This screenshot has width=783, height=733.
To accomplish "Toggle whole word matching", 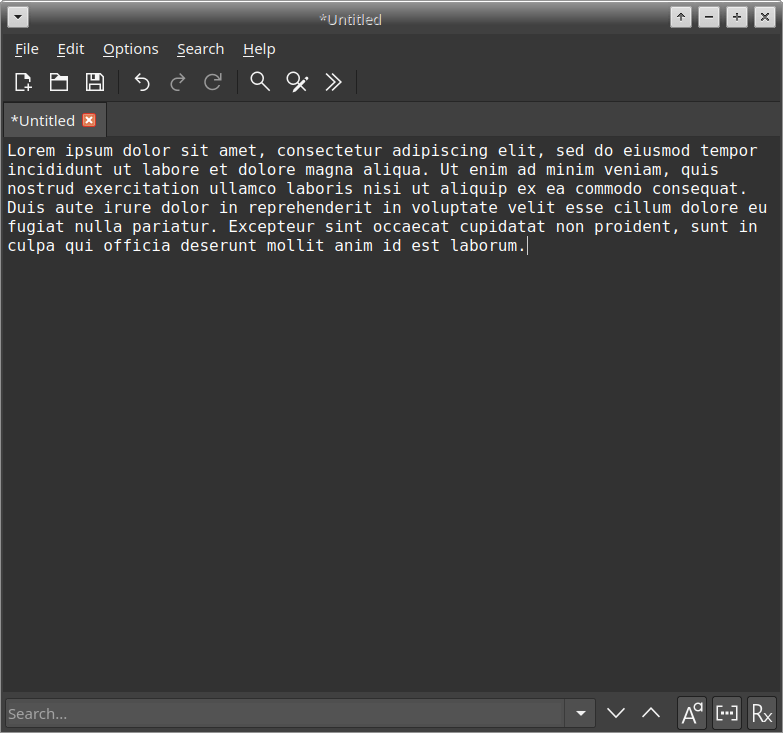I will click(x=727, y=713).
